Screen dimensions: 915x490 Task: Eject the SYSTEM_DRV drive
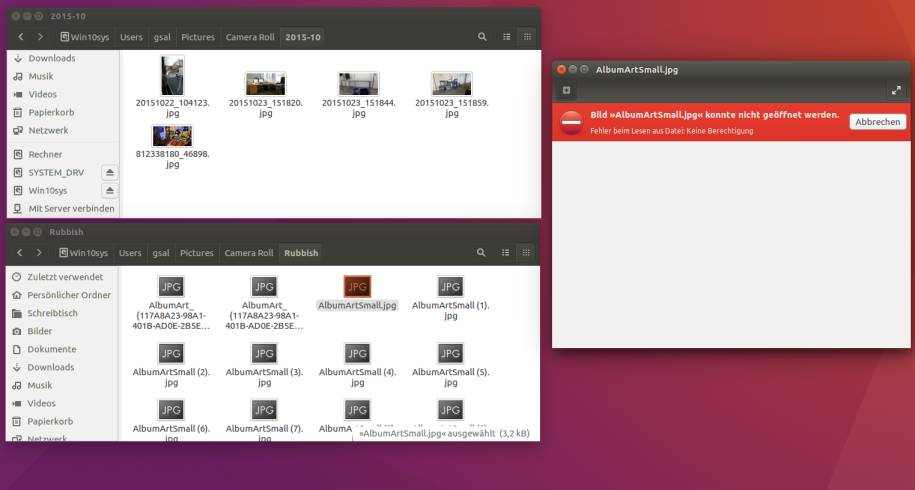point(109,173)
